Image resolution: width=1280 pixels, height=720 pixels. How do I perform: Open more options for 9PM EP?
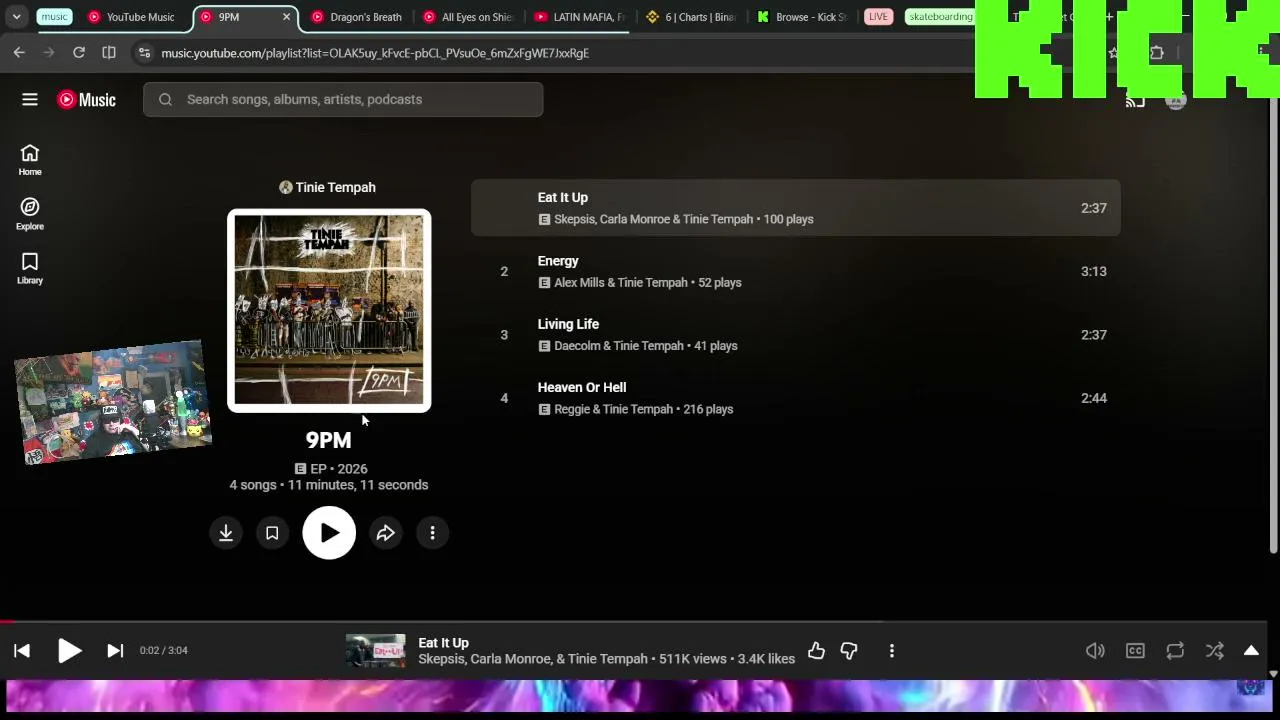(432, 533)
